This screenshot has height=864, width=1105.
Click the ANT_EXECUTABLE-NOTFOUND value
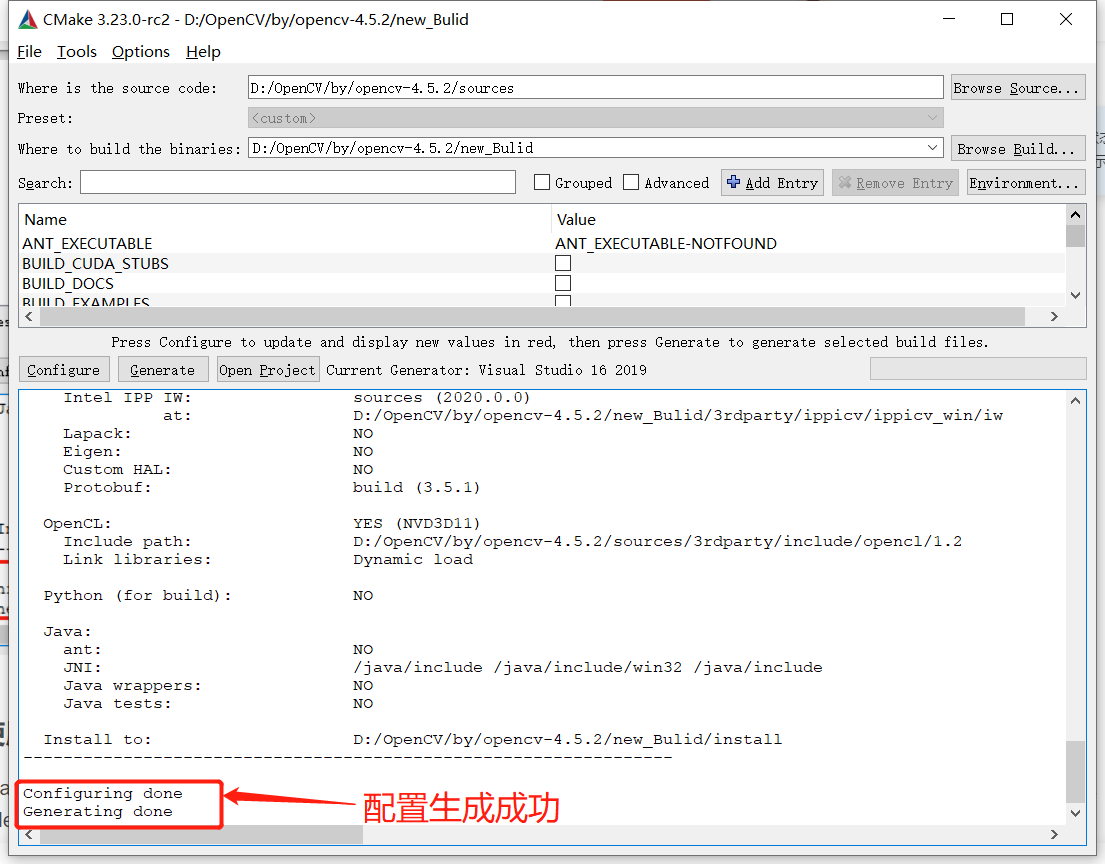coord(666,243)
